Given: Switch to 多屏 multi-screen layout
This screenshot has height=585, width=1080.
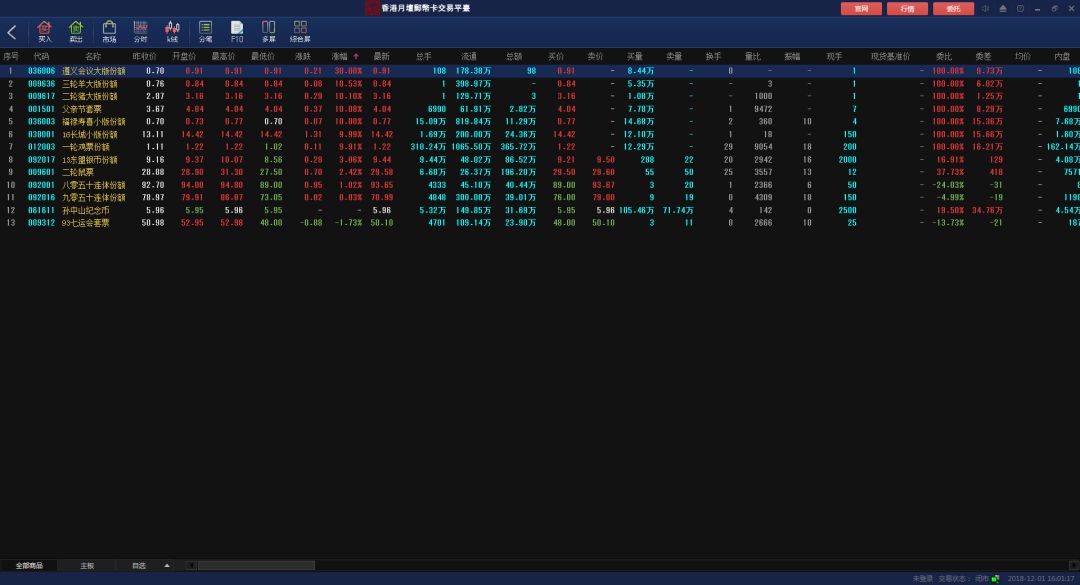Looking at the screenshot, I should tap(269, 32).
